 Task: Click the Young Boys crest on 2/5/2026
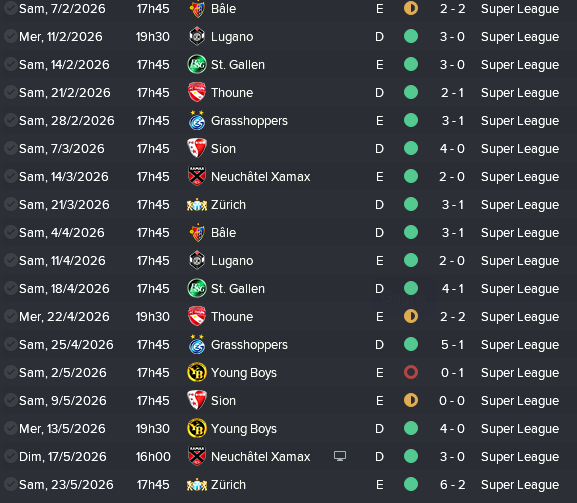[x=197, y=373]
